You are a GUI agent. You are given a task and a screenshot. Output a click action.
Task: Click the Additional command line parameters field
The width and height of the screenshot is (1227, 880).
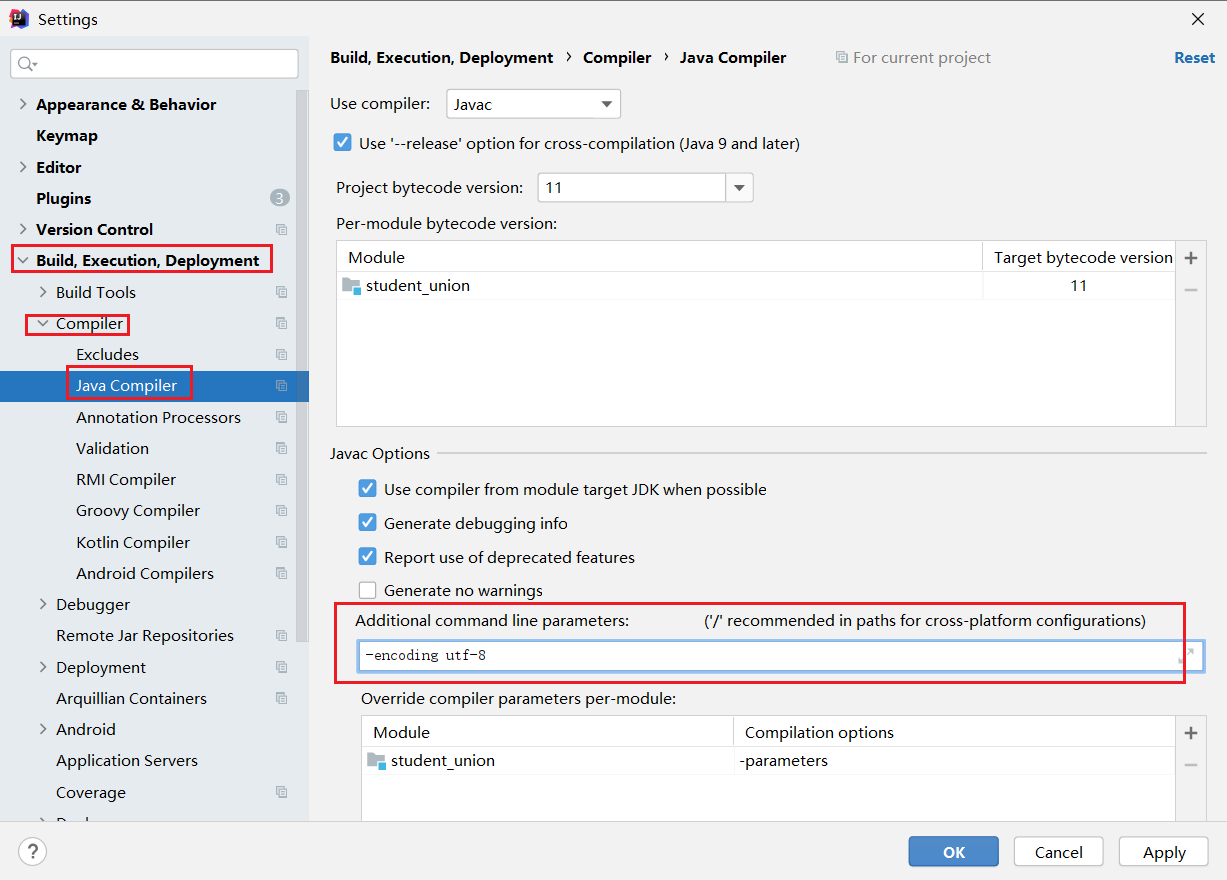[x=766, y=655]
